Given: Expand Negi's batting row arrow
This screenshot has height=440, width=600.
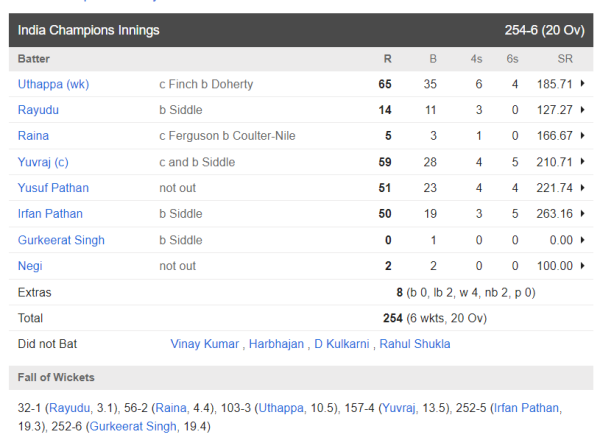Looking at the screenshot, I should 582,266.
